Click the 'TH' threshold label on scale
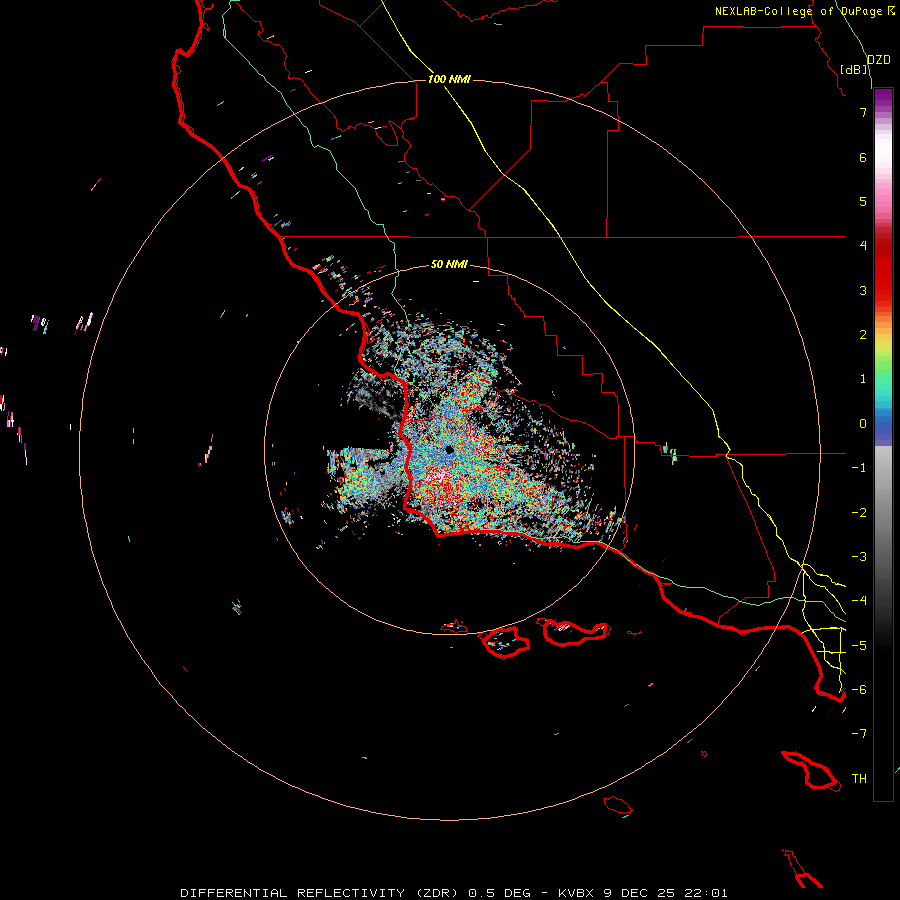Image resolution: width=900 pixels, height=900 pixels. [859, 779]
